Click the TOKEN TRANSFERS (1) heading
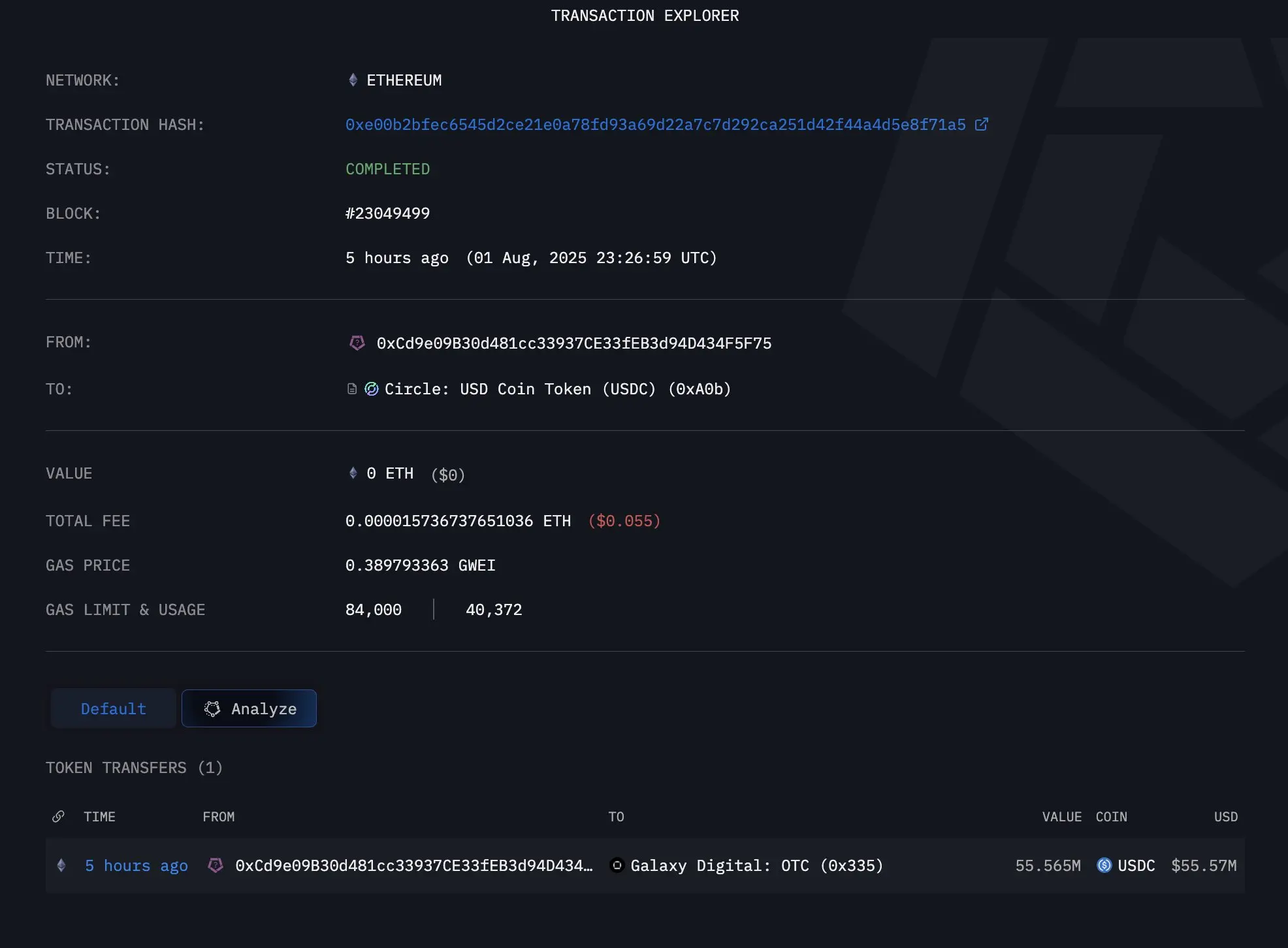Viewport: 1288px width, 948px height. point(134,768)
